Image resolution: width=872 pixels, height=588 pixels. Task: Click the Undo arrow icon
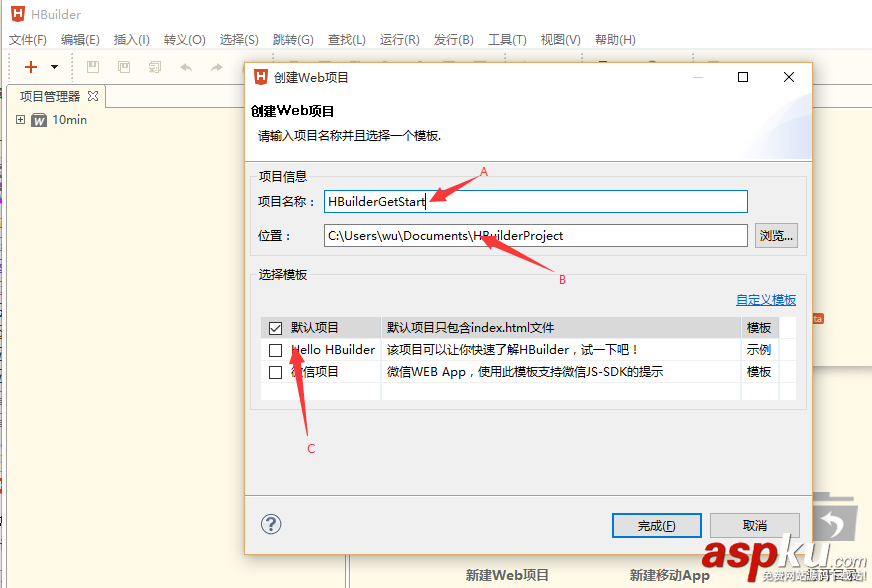[186, 67]
